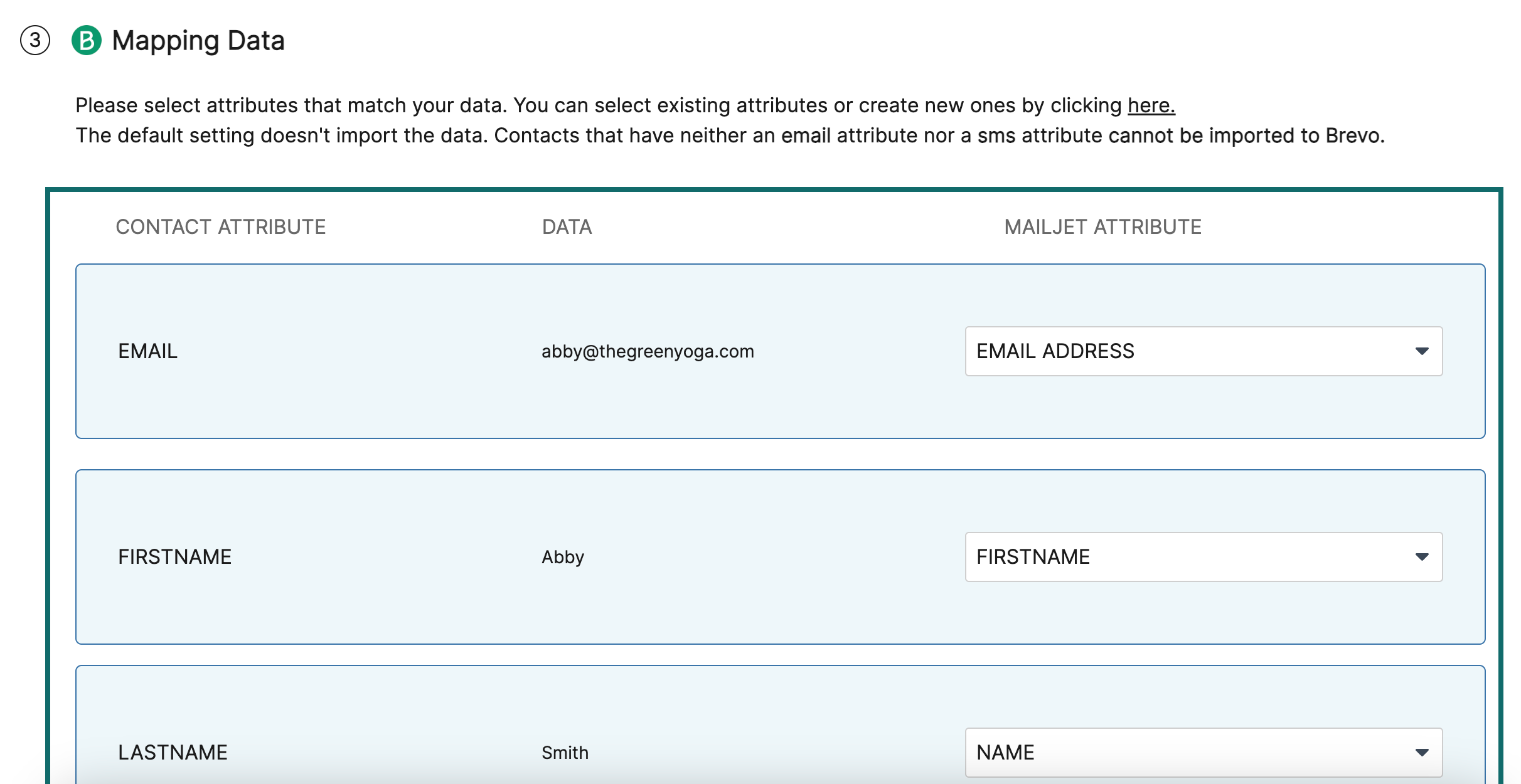
Task: Select the CONTACT ATTRIBUTE column header
Action: [221, 227]
